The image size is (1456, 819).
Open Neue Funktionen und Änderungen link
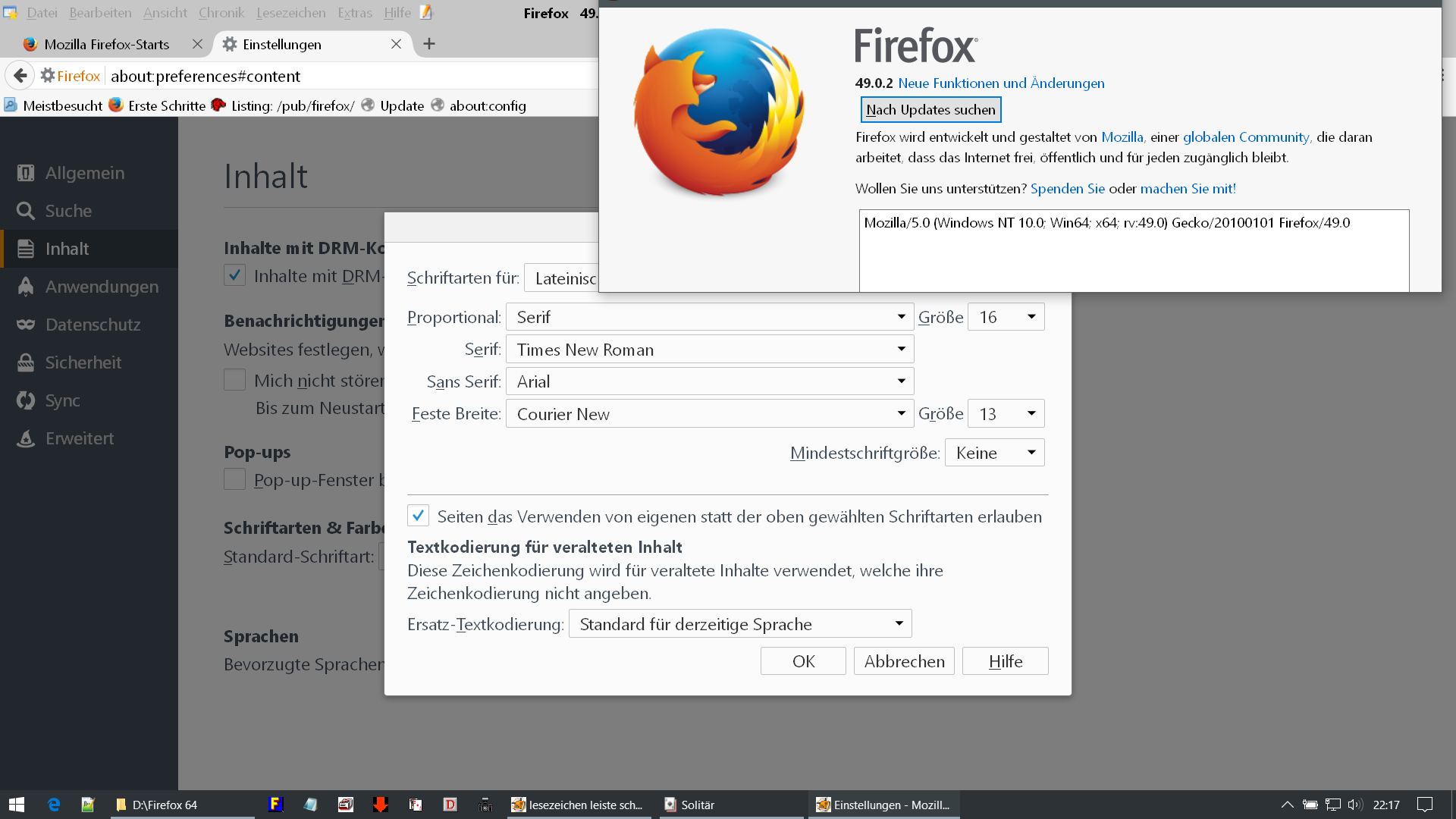click(x=1001, y=83)
